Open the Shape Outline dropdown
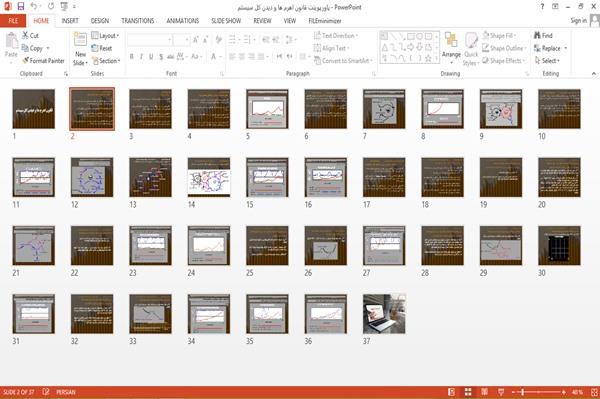600x399 pixels. pos(504,48)
